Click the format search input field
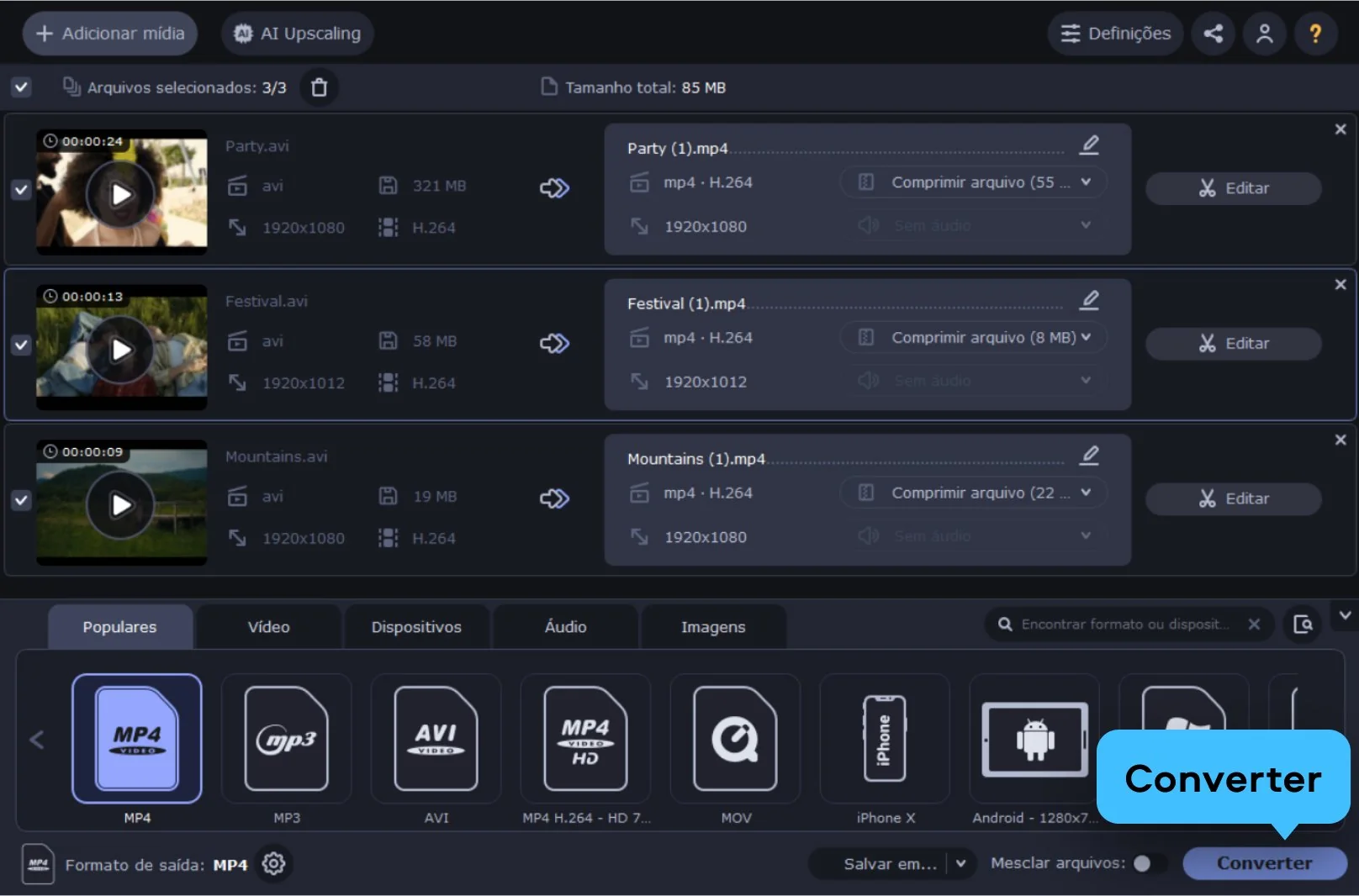Screen dimensions: 1359x896 point(1125,625)
